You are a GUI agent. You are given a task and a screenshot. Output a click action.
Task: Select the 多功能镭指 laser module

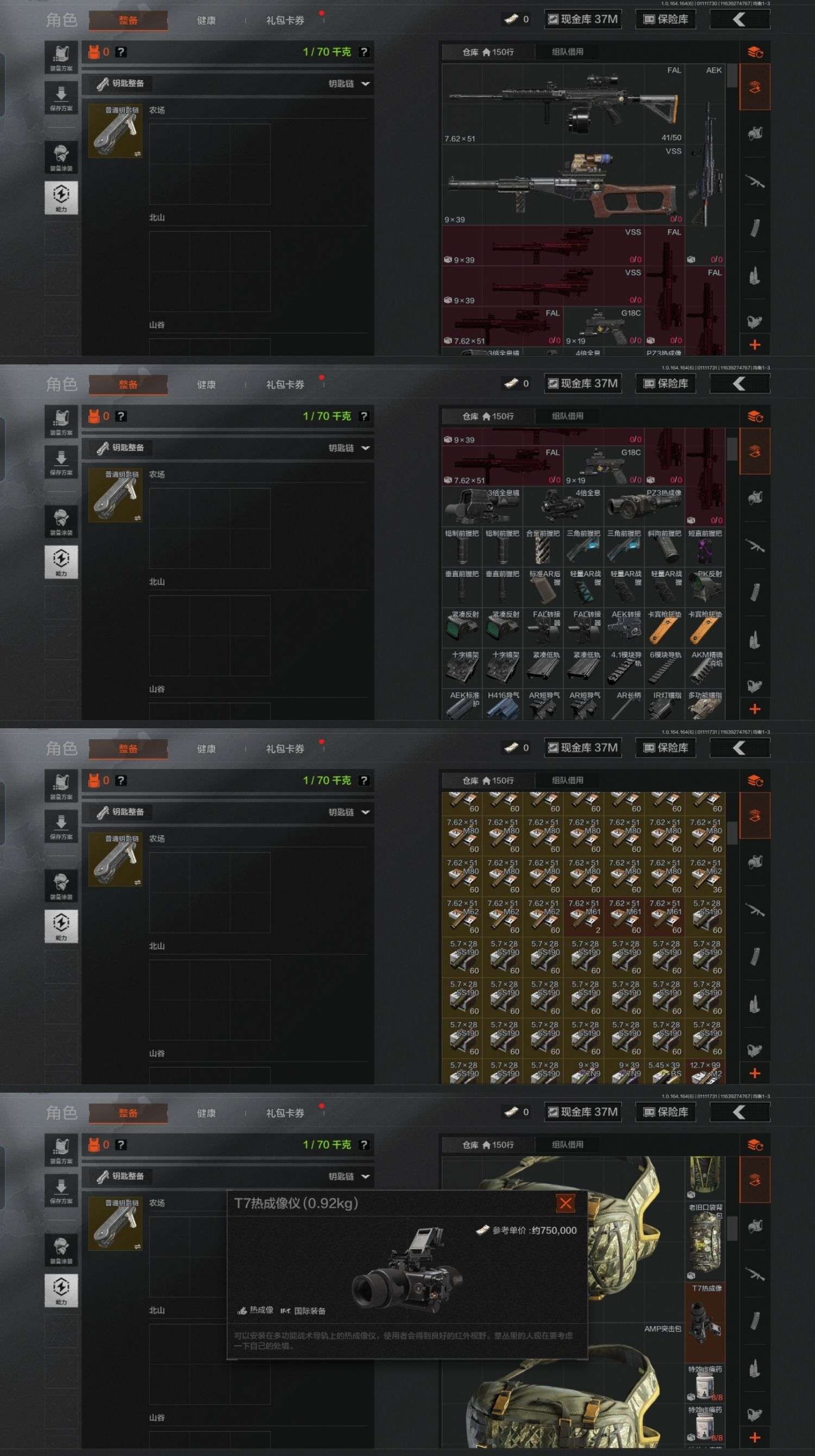(705, 705)
